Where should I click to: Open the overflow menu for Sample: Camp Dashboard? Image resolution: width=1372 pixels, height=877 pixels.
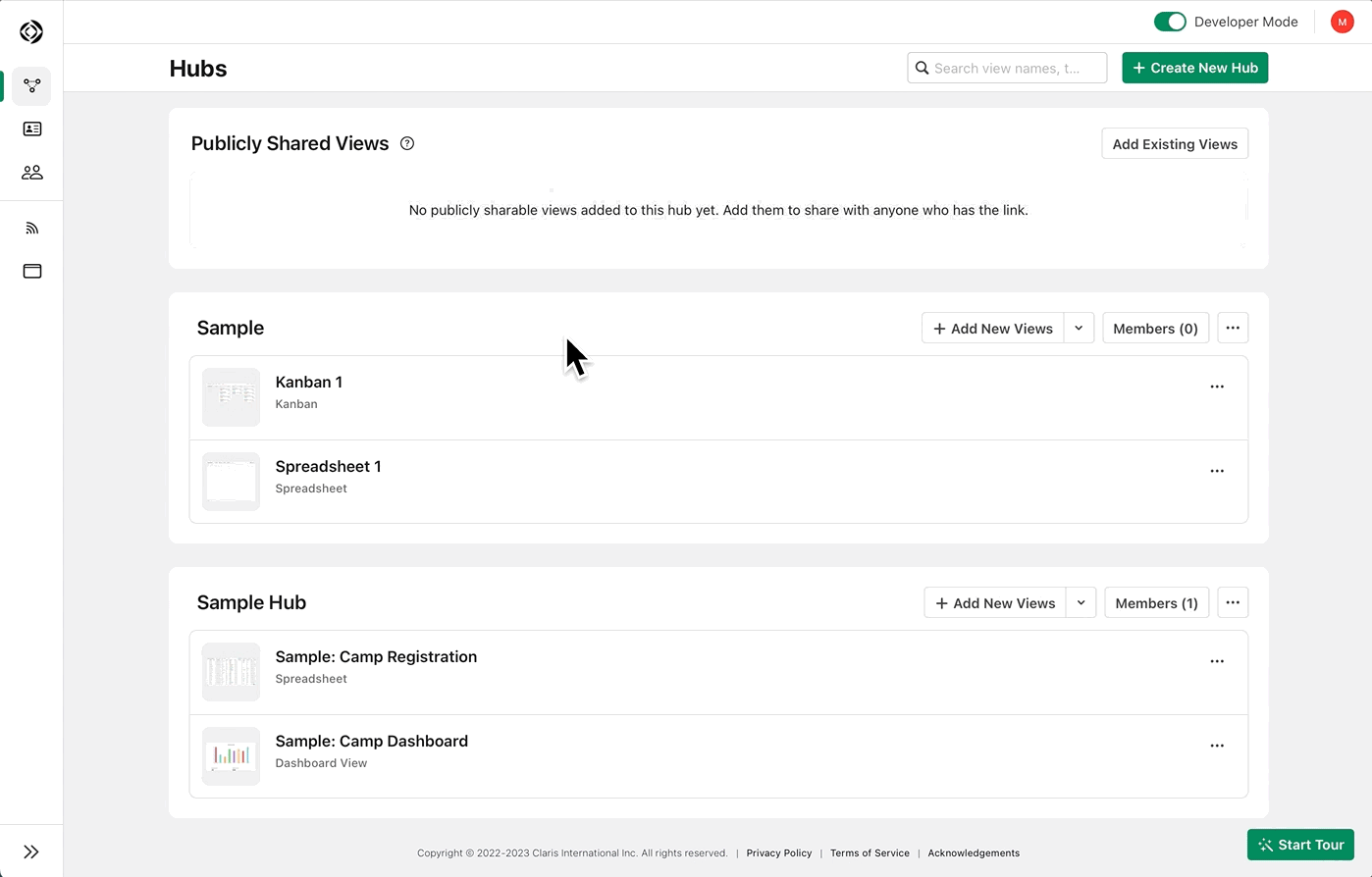coord(1217,745)
